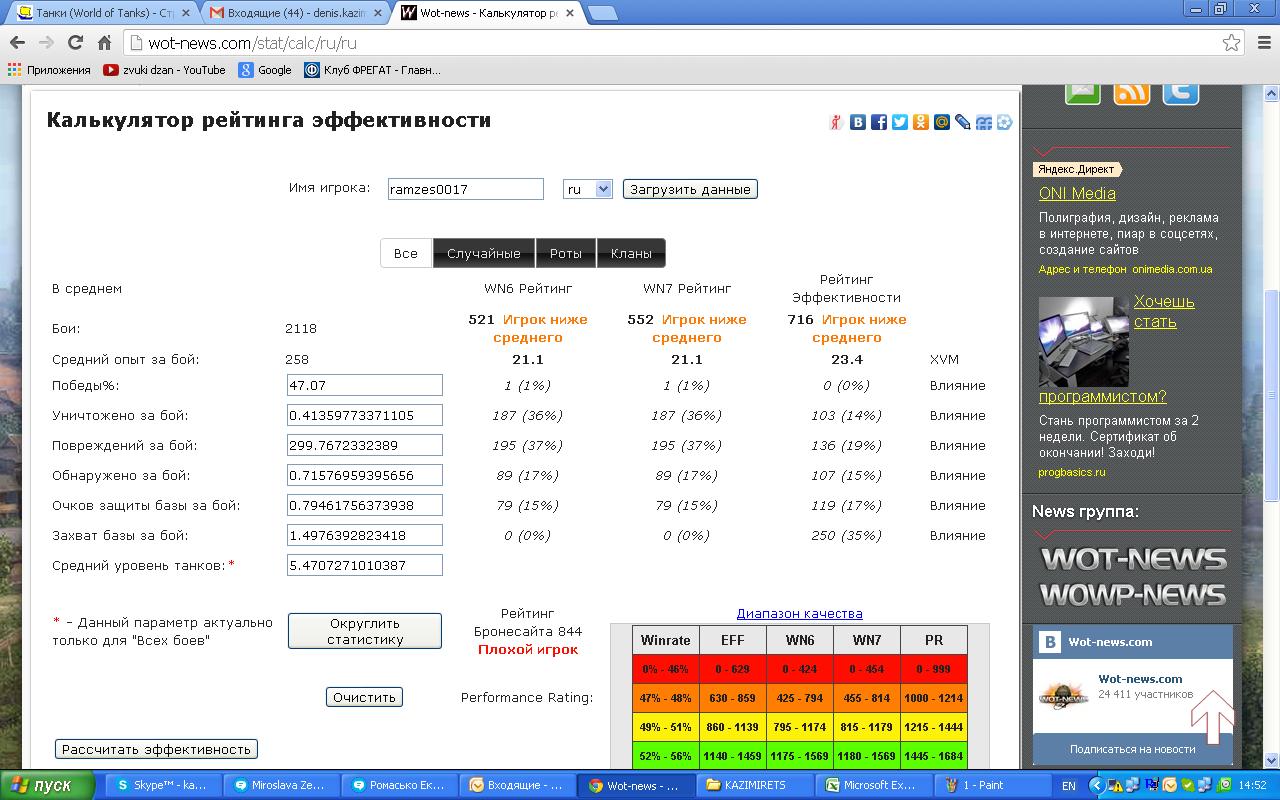Edit the Повреждений за бой field
Screen dimensions: 1280x800
click(x=365, y=445)
